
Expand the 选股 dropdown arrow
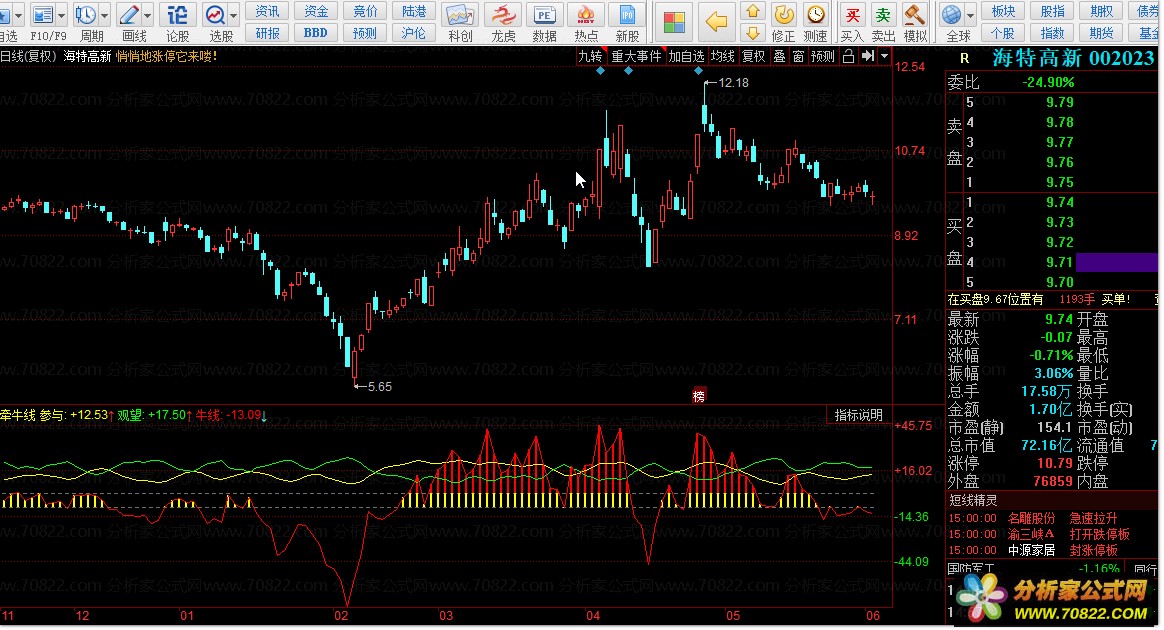[234, 15]
